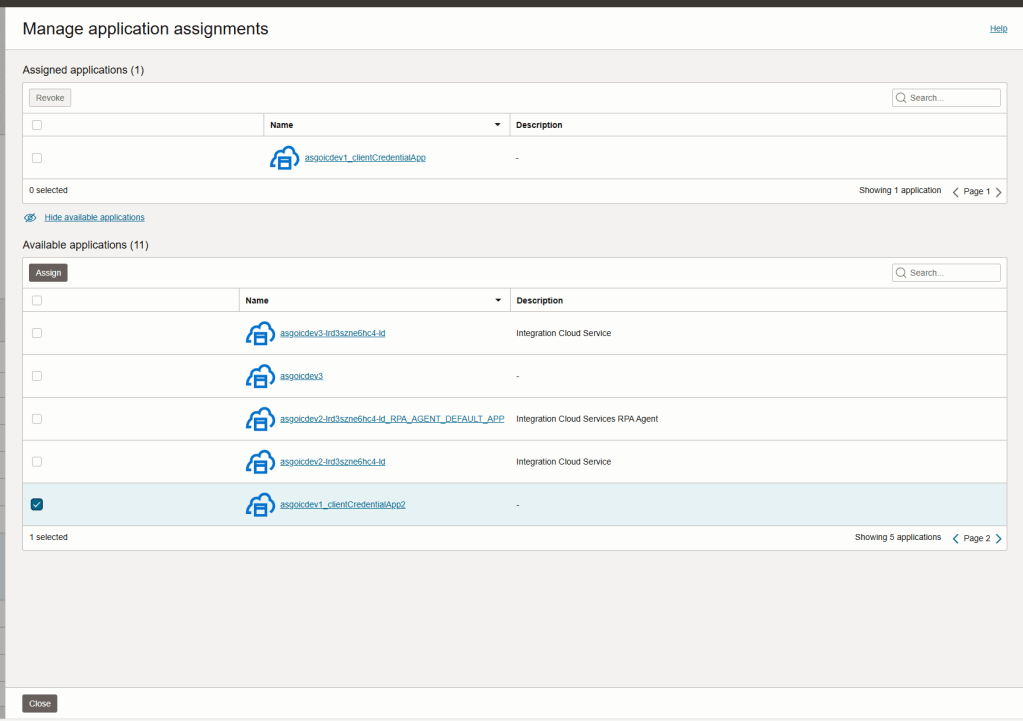The width and height of the screenshot is (1023, 721).
Task: Open Name column sort dropdown in Assigned applications
Action: 497,125
